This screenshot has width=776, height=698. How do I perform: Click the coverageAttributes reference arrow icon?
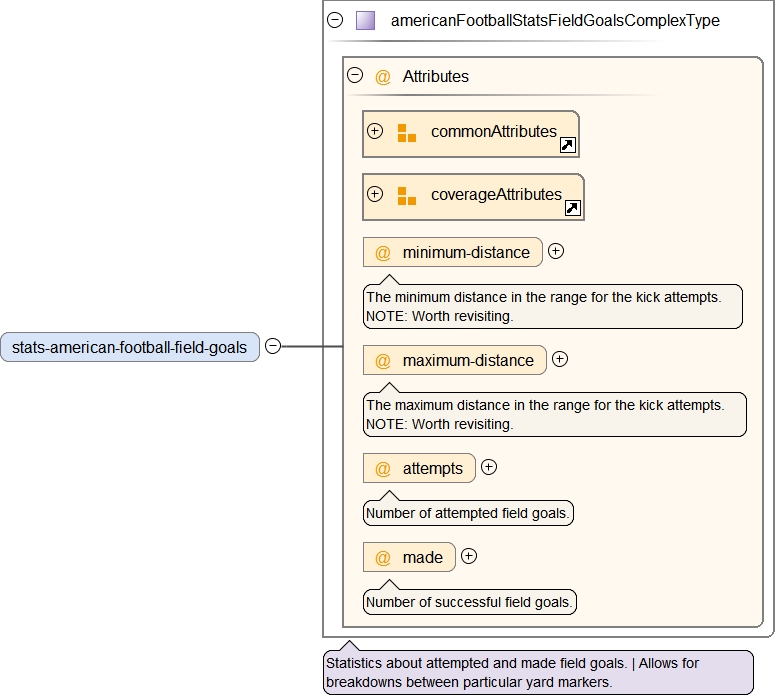click(573, 208)
